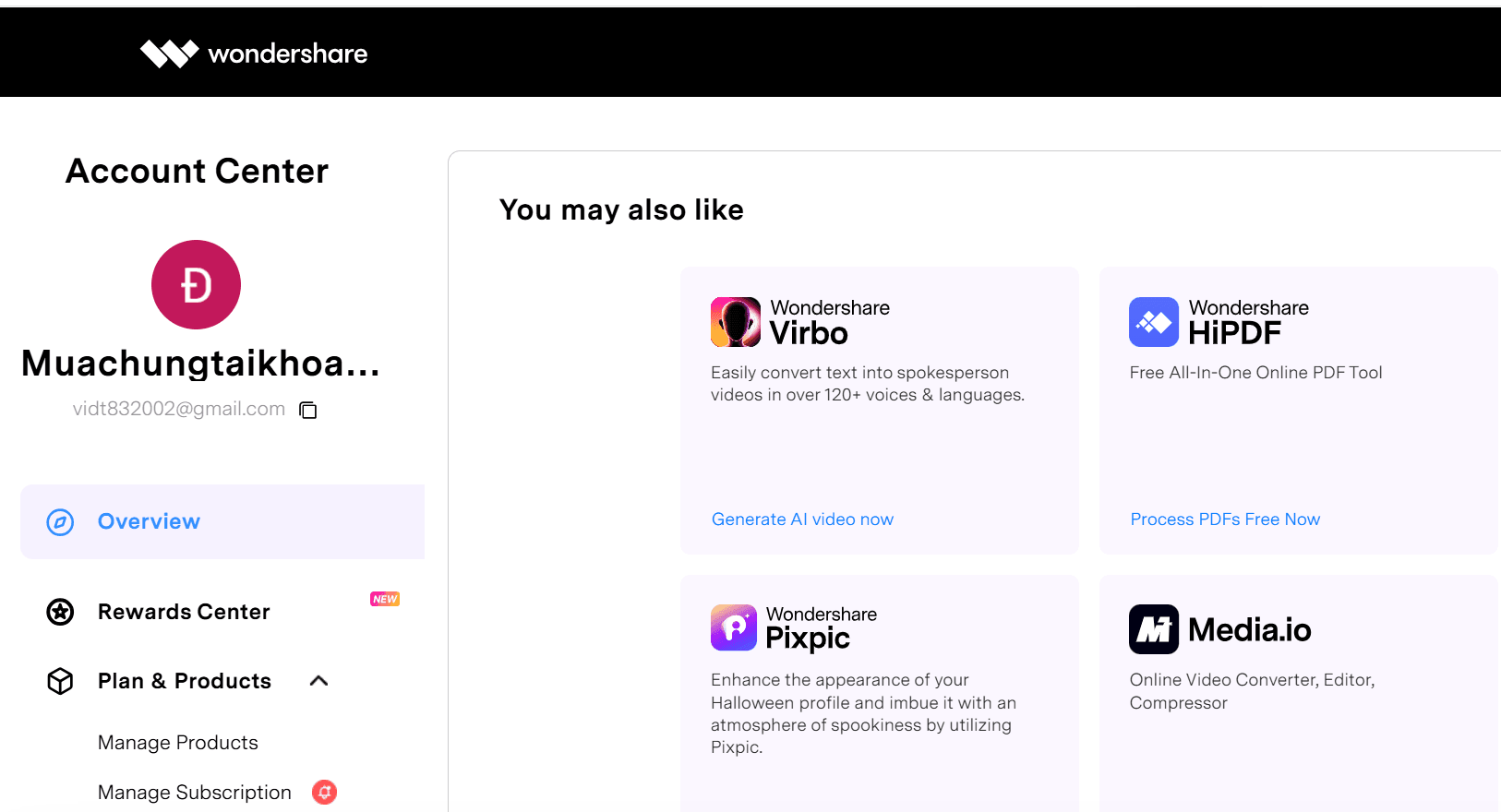Screen dimensions: 1501x812
Task: Open the Rewards Center menu item
Action: (x=184, y=612)
